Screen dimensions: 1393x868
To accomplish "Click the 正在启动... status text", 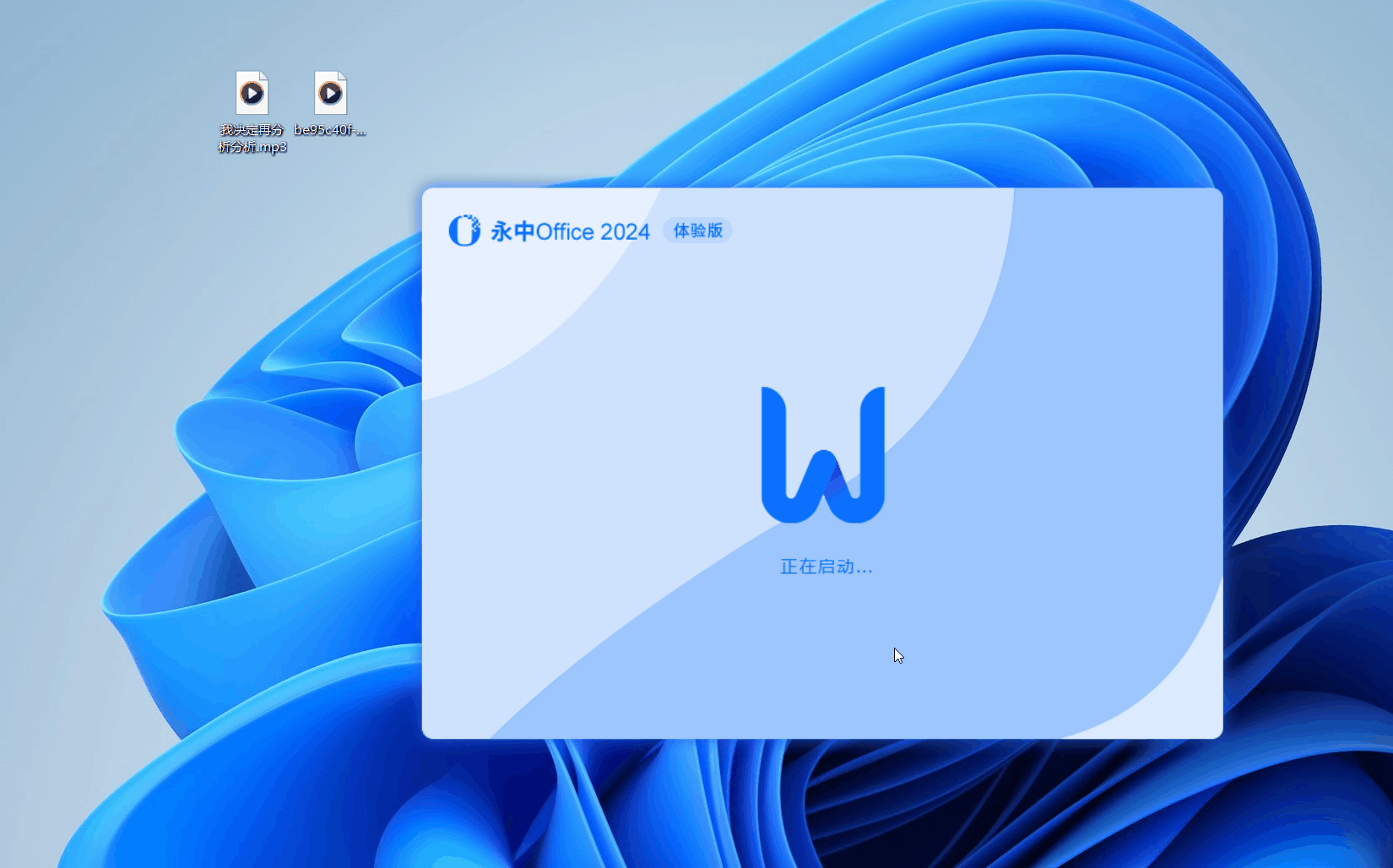I will click(x=826, y=567).
